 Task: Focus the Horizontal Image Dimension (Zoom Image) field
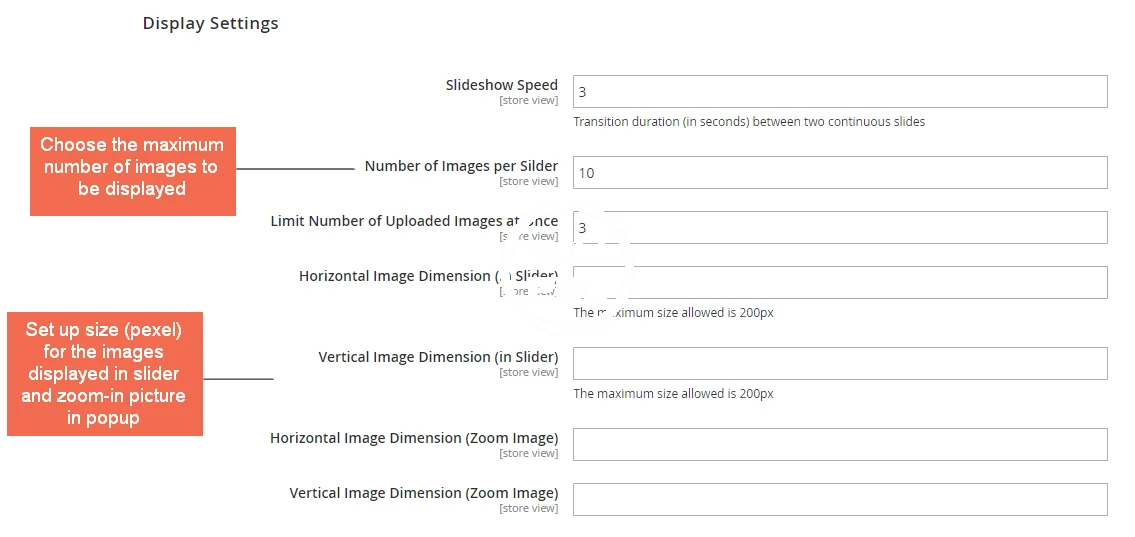[x=839, y=445]
